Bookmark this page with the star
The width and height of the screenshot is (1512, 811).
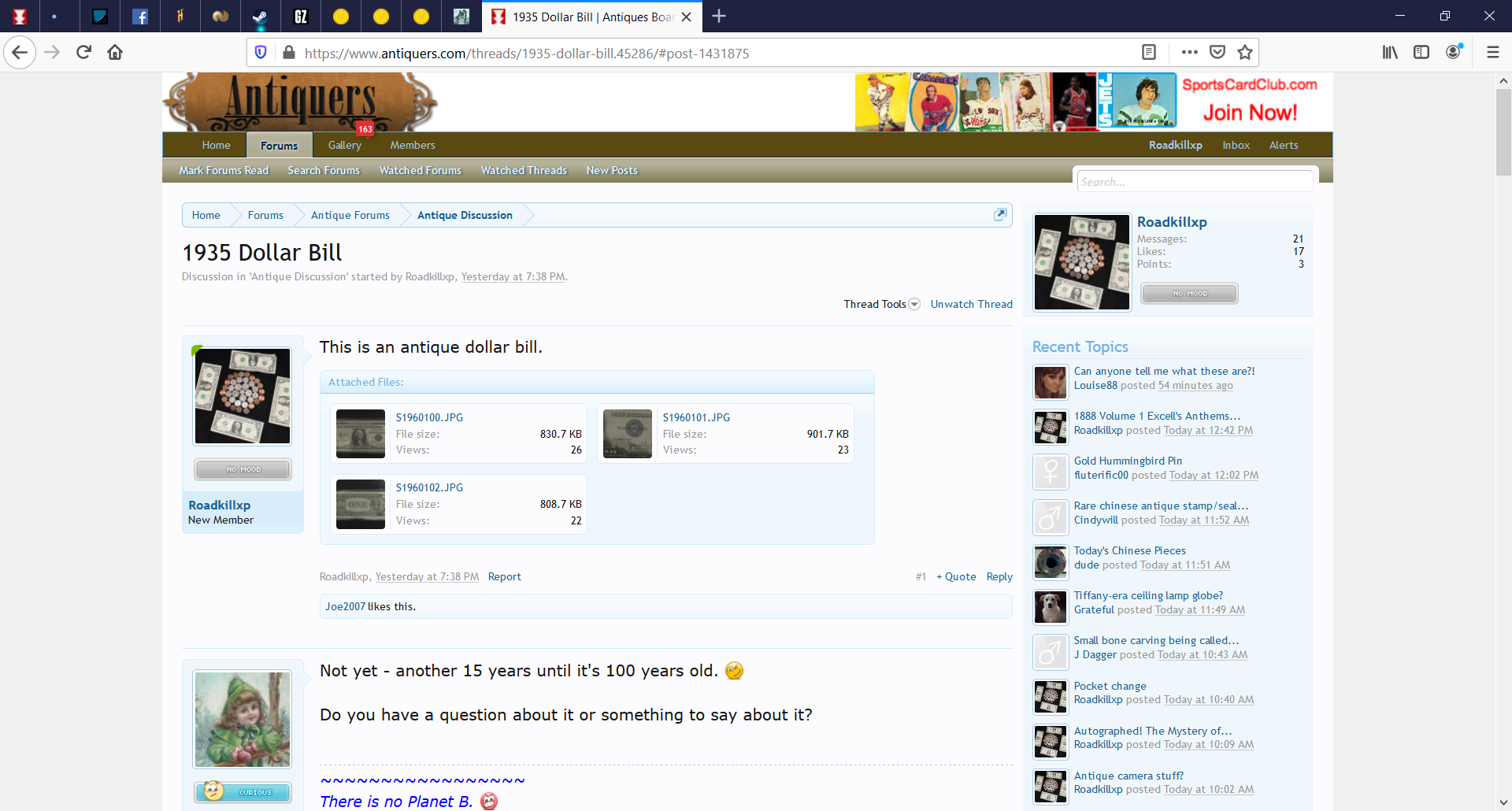pos(1245,53)
